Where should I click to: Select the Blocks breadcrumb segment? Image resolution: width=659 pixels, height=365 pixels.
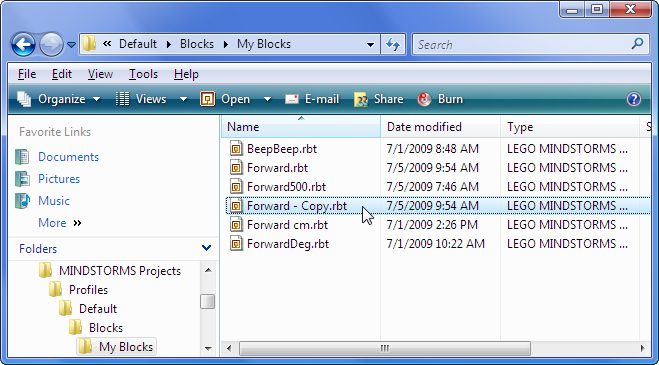[x=197, y=44]
